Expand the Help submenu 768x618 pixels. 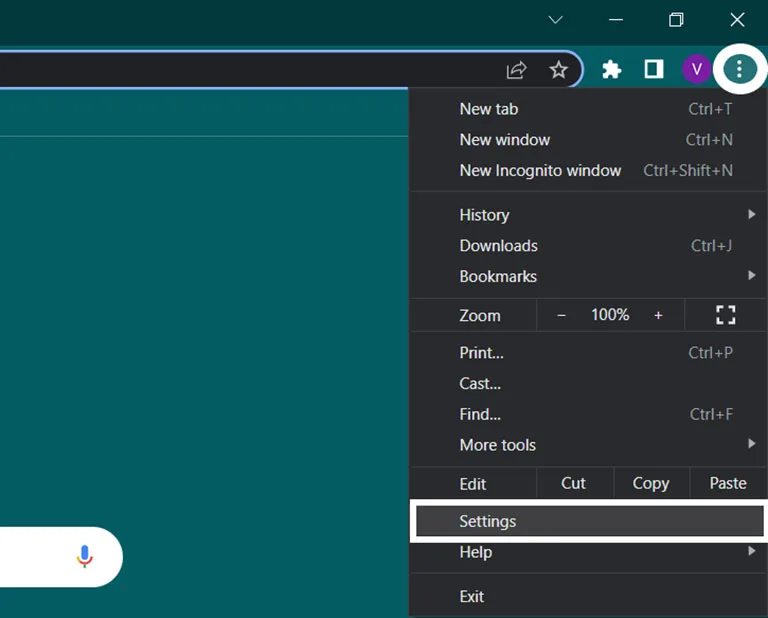(x=588, y=552)
